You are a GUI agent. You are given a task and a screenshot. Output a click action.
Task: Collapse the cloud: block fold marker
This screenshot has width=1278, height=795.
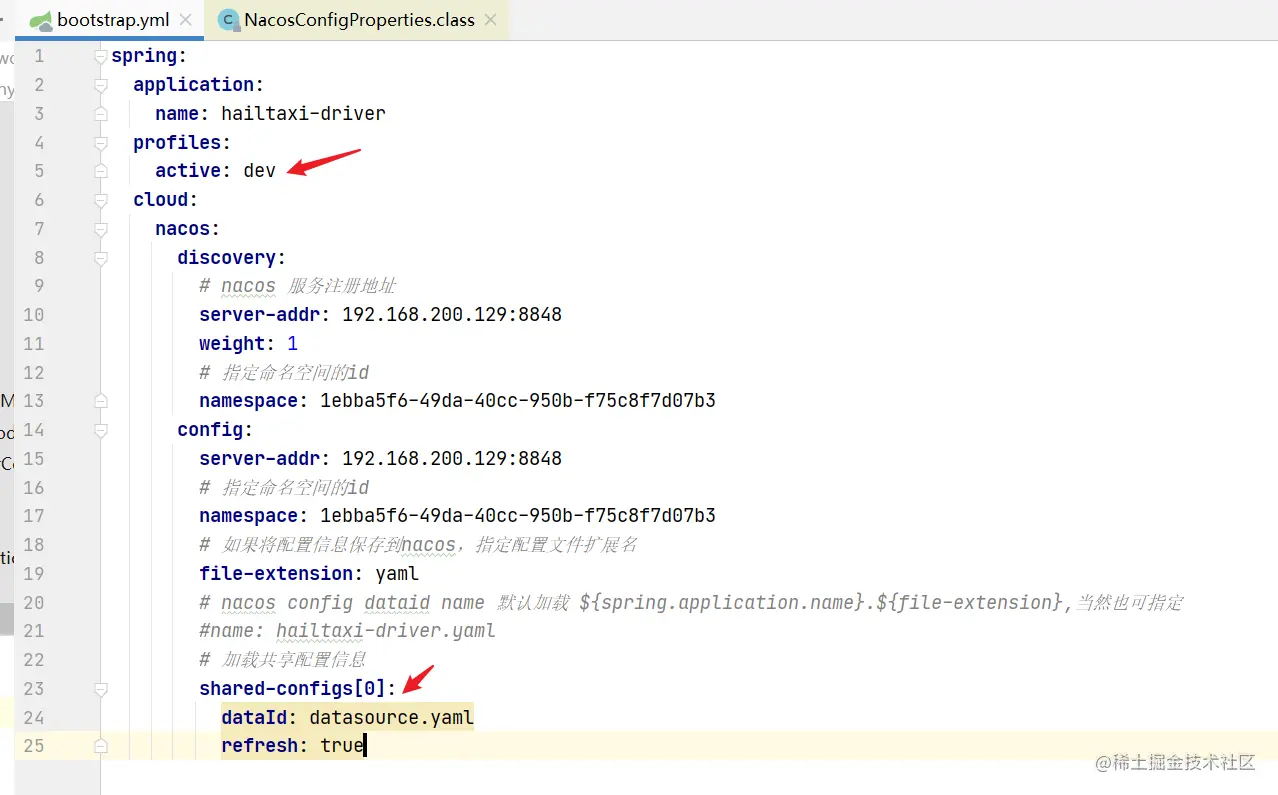pyautogui.click(x=100, y=200)
